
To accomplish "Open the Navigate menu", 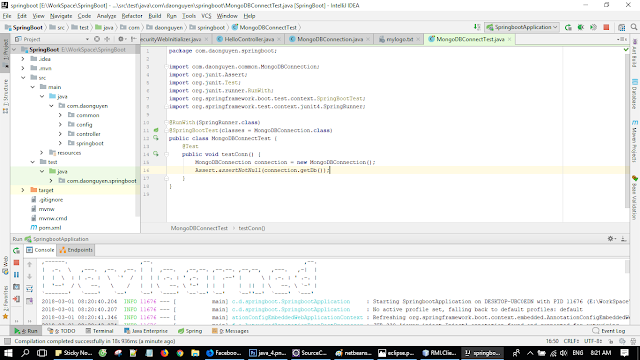I will coord(61,16).
